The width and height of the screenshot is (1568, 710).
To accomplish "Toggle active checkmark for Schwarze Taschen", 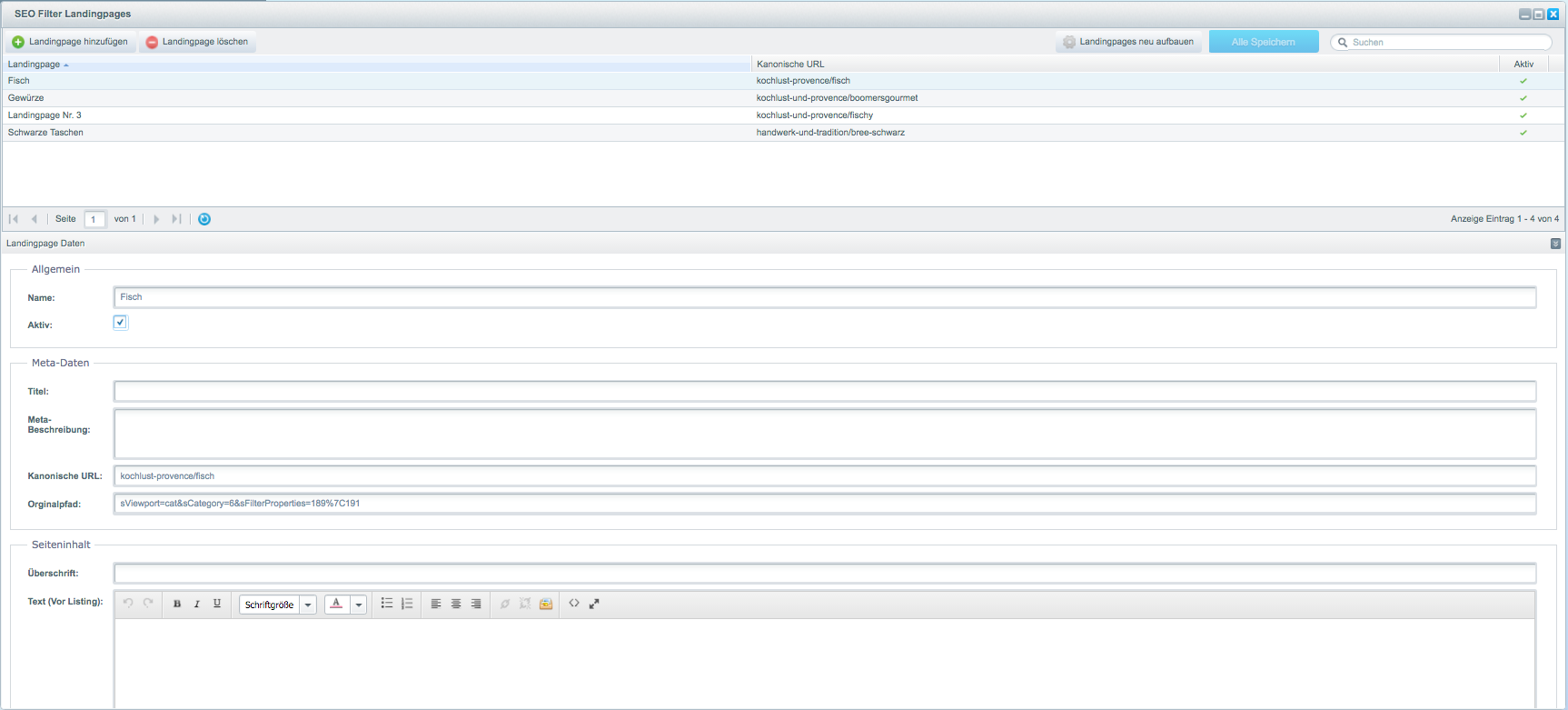I will click(1523, 133).
